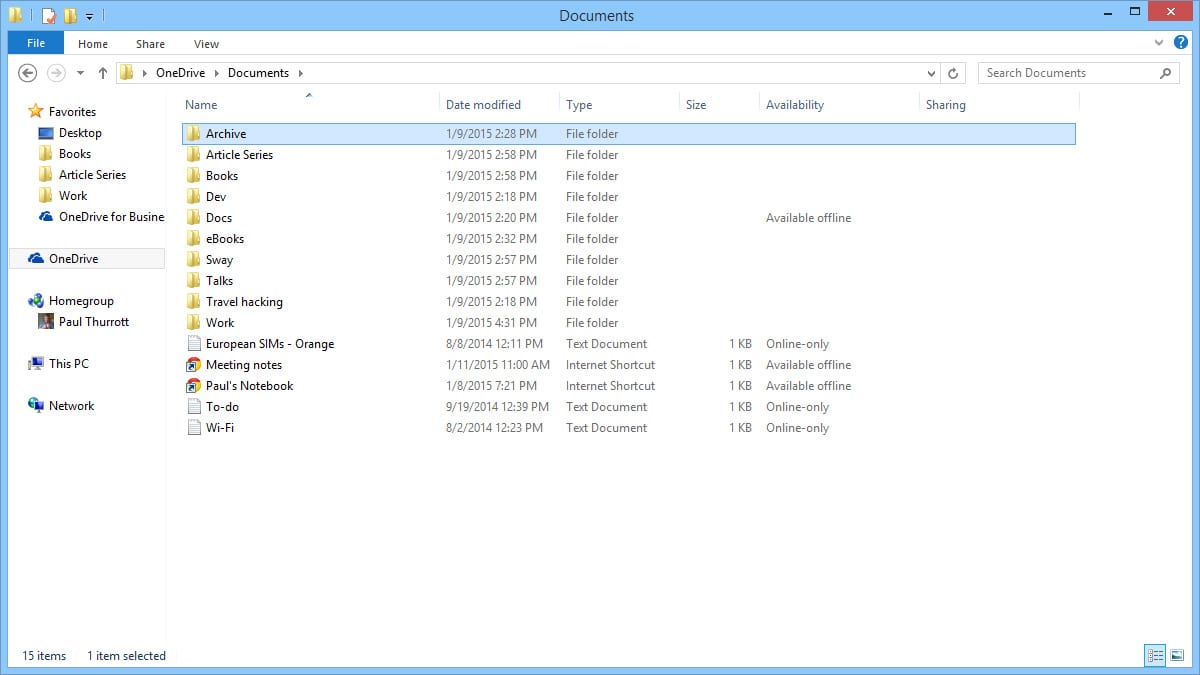This screenshot has height=675, width=1200.
Task: Switch to the View ribbon tab
Action: tap(206, 44)
